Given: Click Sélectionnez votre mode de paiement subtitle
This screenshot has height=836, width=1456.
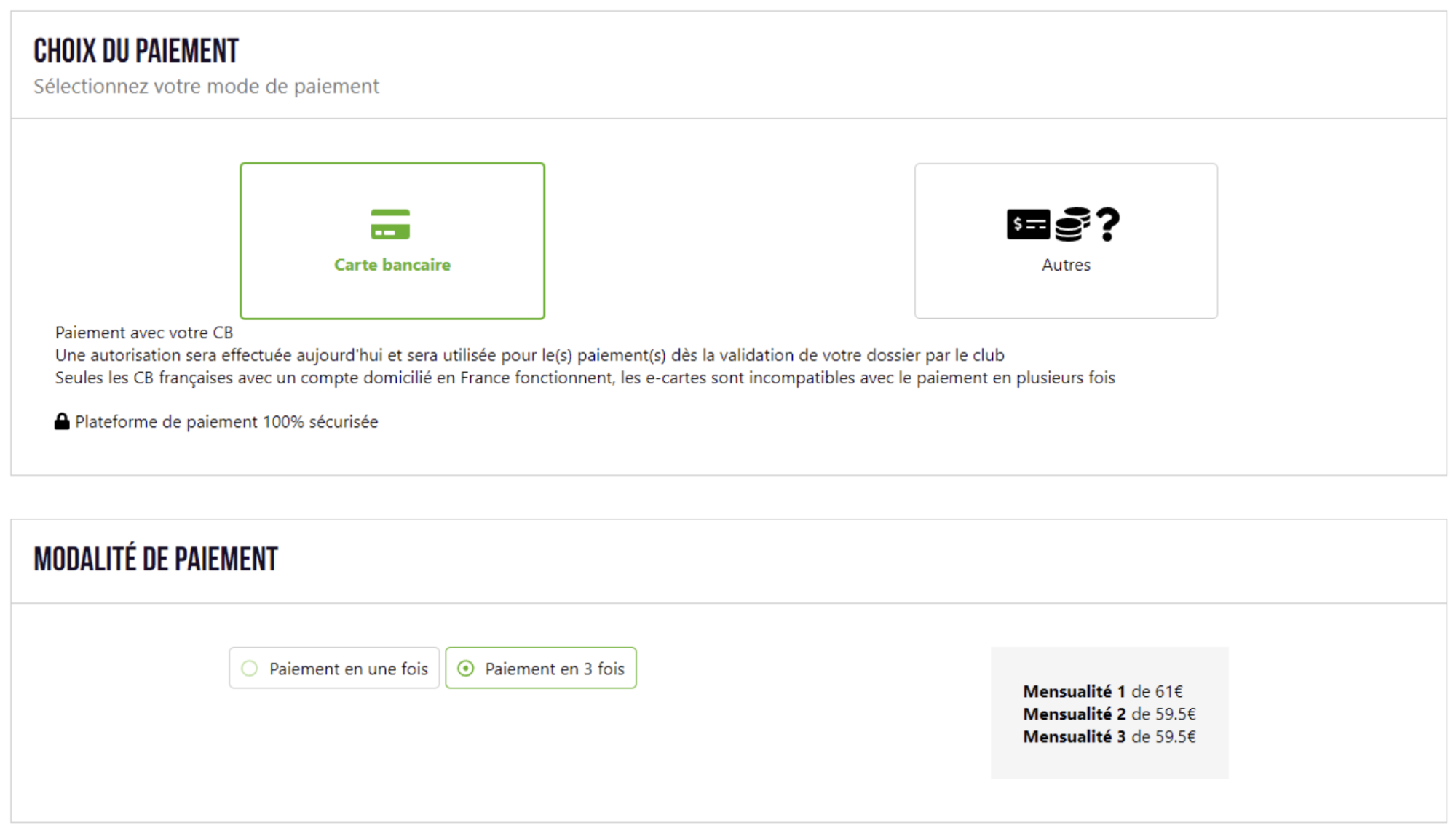Looking at the screenshot, I should coord(206,87).
